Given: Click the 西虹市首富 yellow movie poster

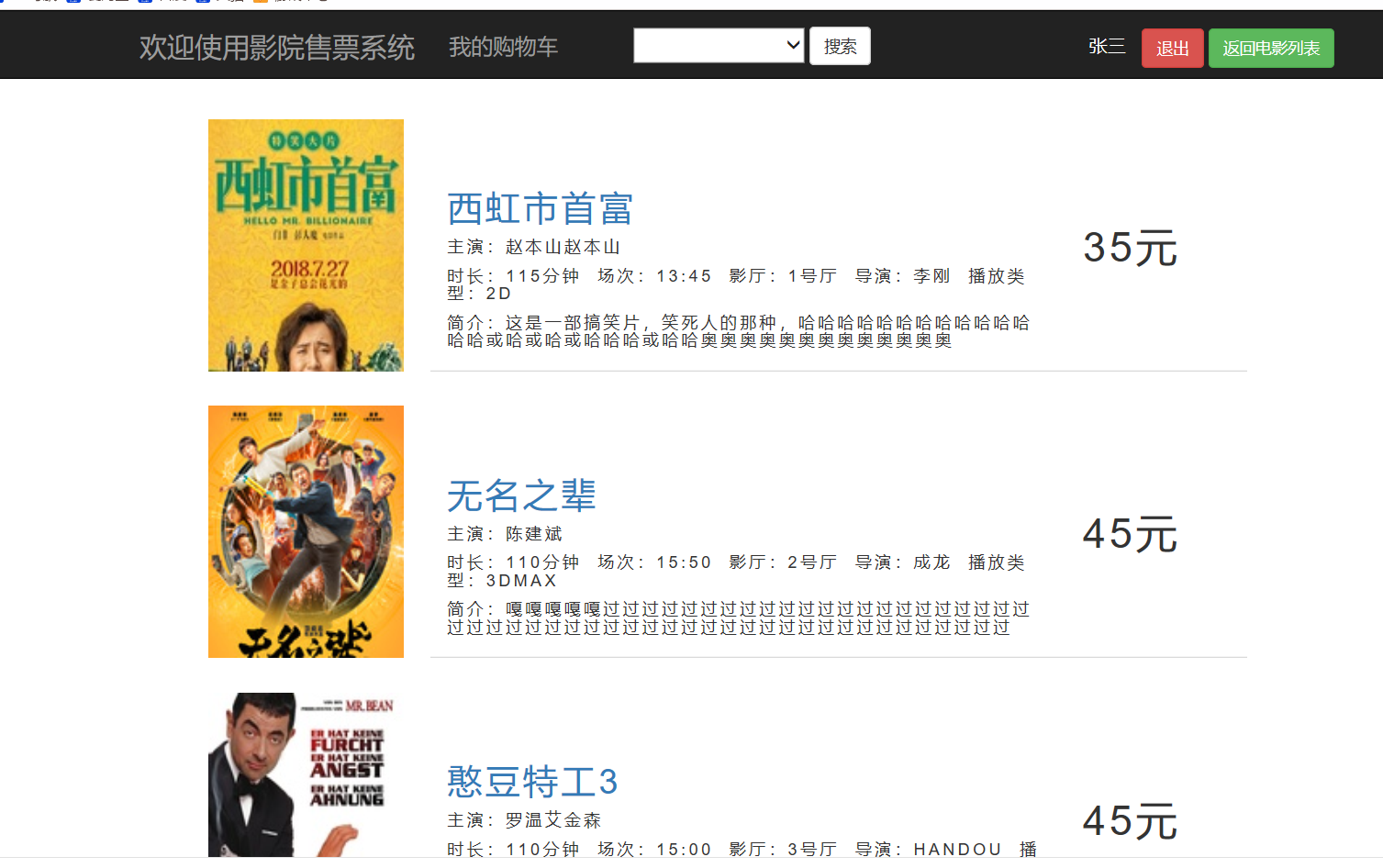Looking at the screenshot, I should pyautogui.click(x=306, y=245).
